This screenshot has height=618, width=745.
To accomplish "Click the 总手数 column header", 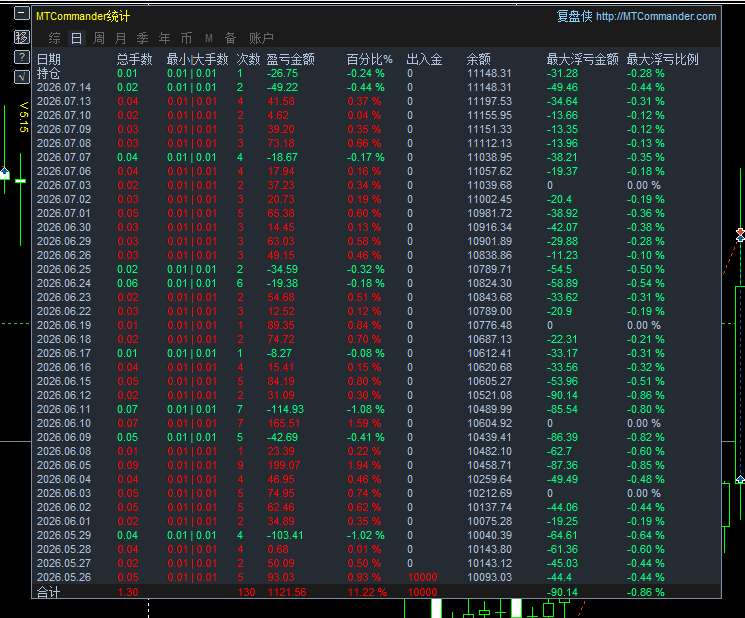I will pos(134,59).
